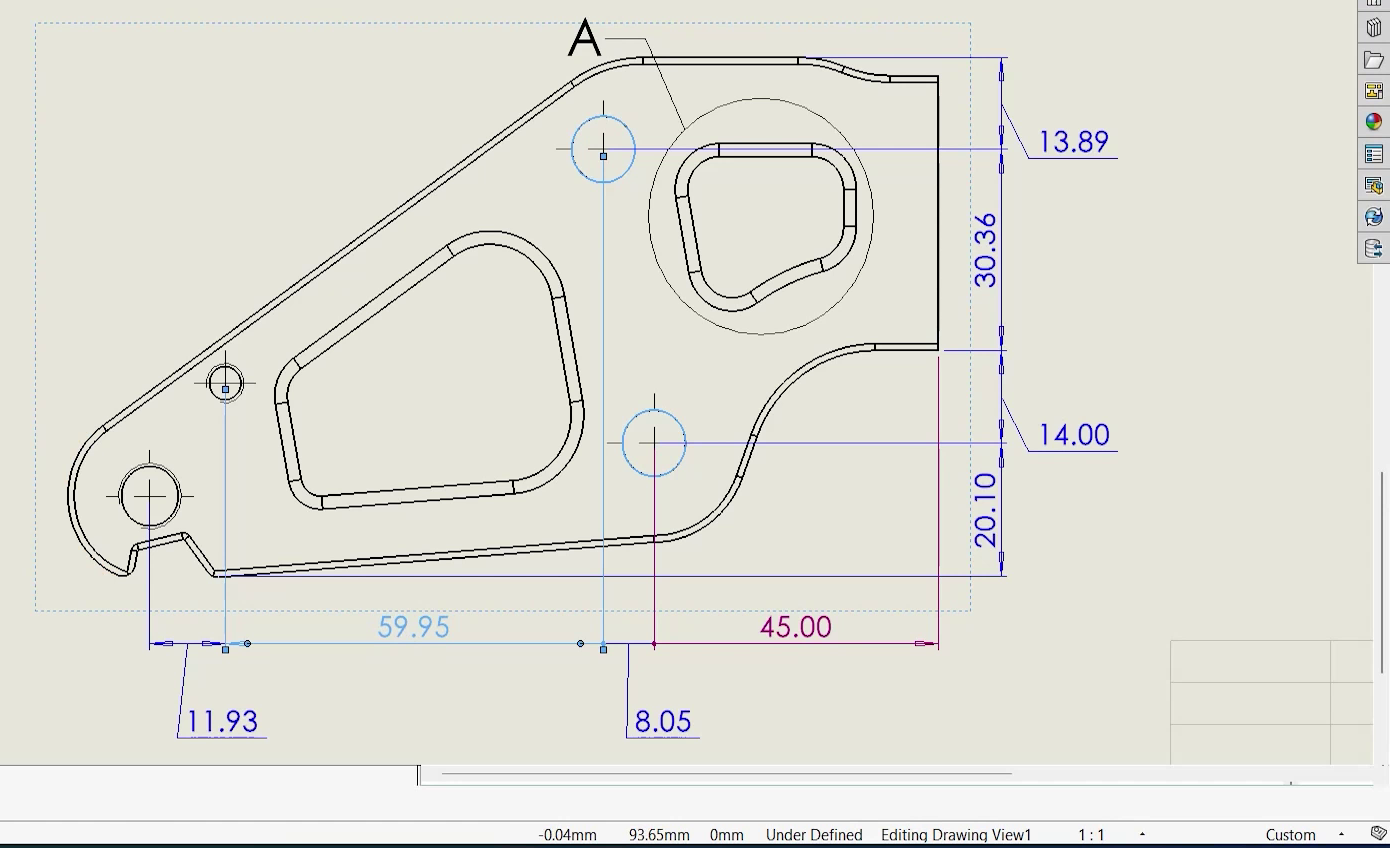Click the Under Defined status indicator

pos(813,834)
